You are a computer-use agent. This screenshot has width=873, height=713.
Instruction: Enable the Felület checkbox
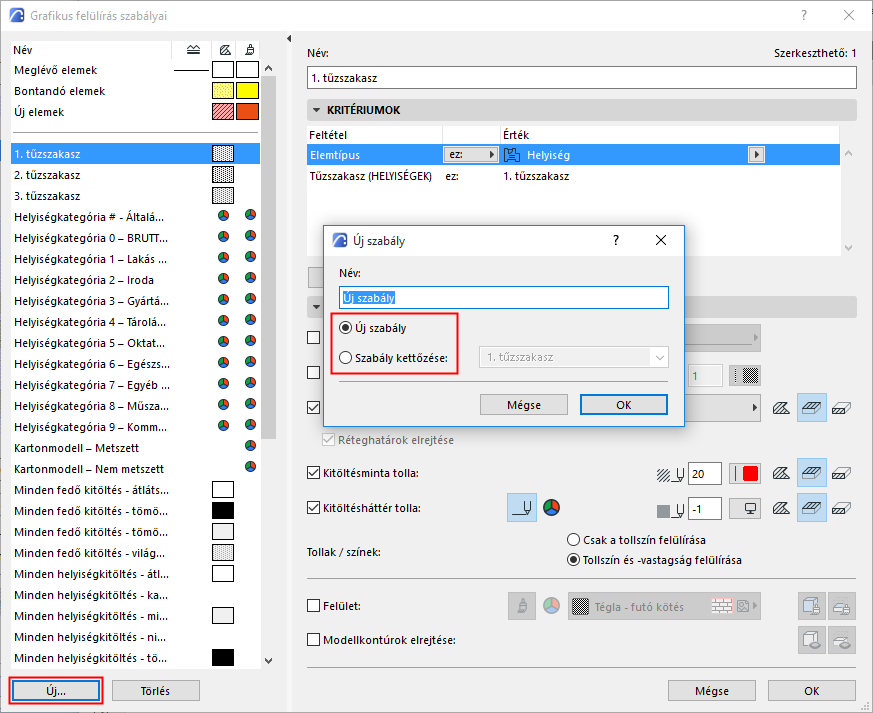click(x=313, y=606)
